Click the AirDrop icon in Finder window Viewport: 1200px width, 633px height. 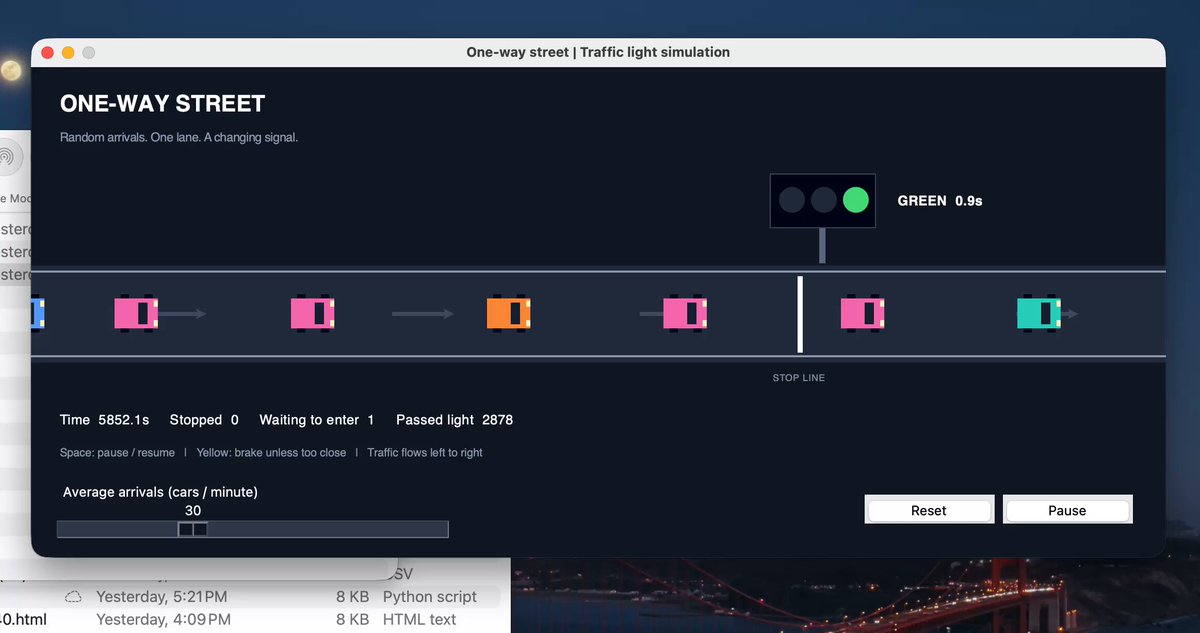point(8,157)
